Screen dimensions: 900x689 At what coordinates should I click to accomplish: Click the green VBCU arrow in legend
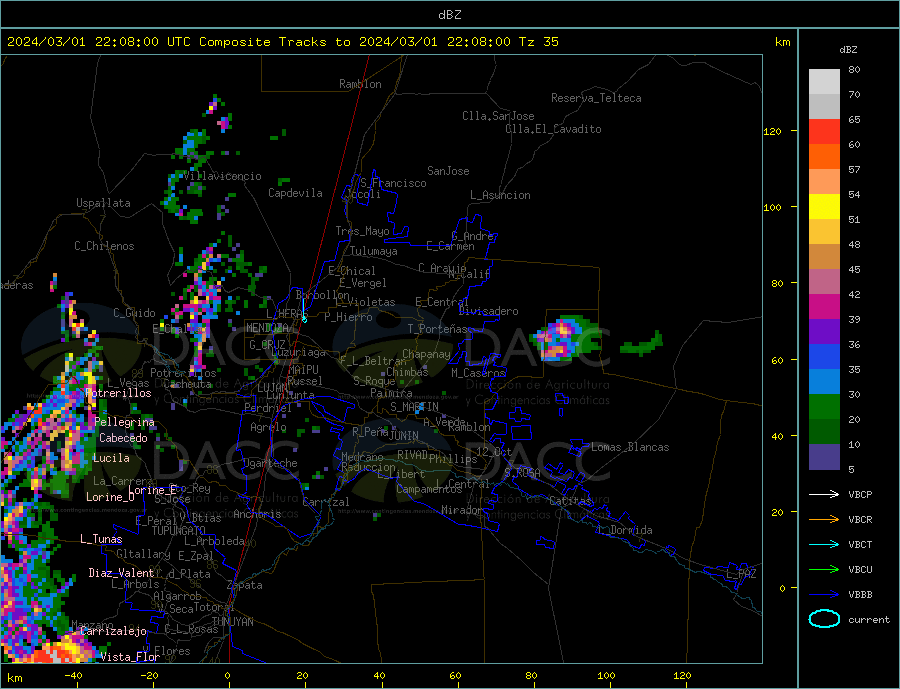click(x=824, y=570)
